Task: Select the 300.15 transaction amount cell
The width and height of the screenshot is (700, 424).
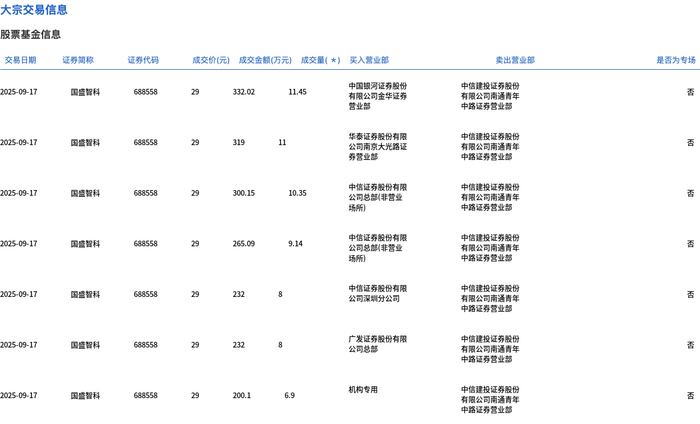Action: tap(244, 193)
